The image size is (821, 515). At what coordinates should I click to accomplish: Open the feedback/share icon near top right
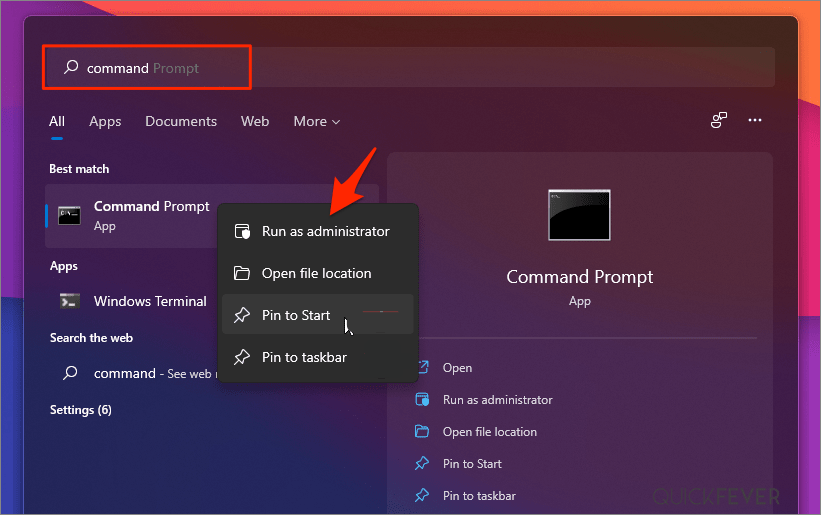pyautogui.click(x=719, y=121)
